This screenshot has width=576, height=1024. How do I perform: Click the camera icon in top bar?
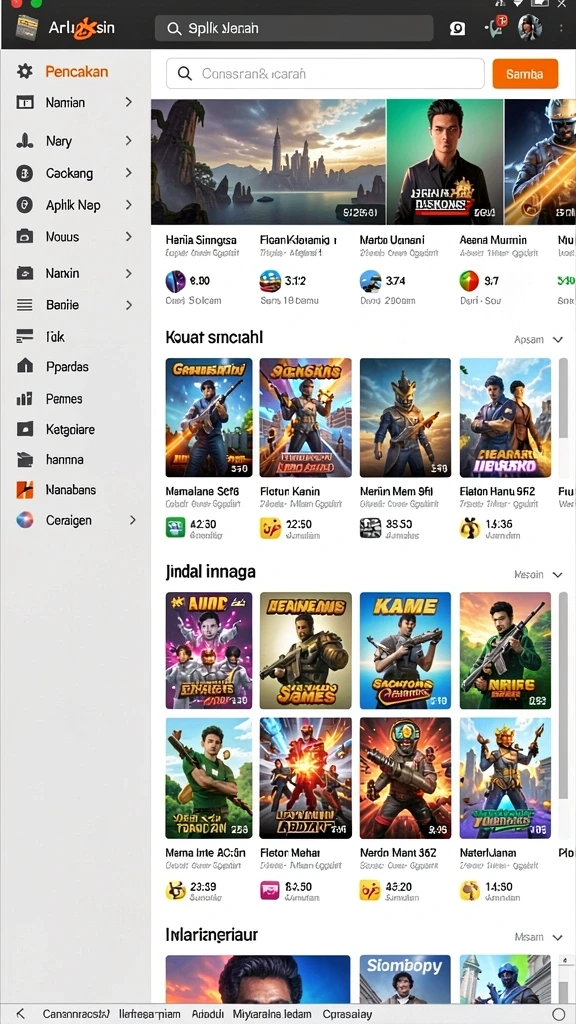pyautogui.click(x=458, y=29)
